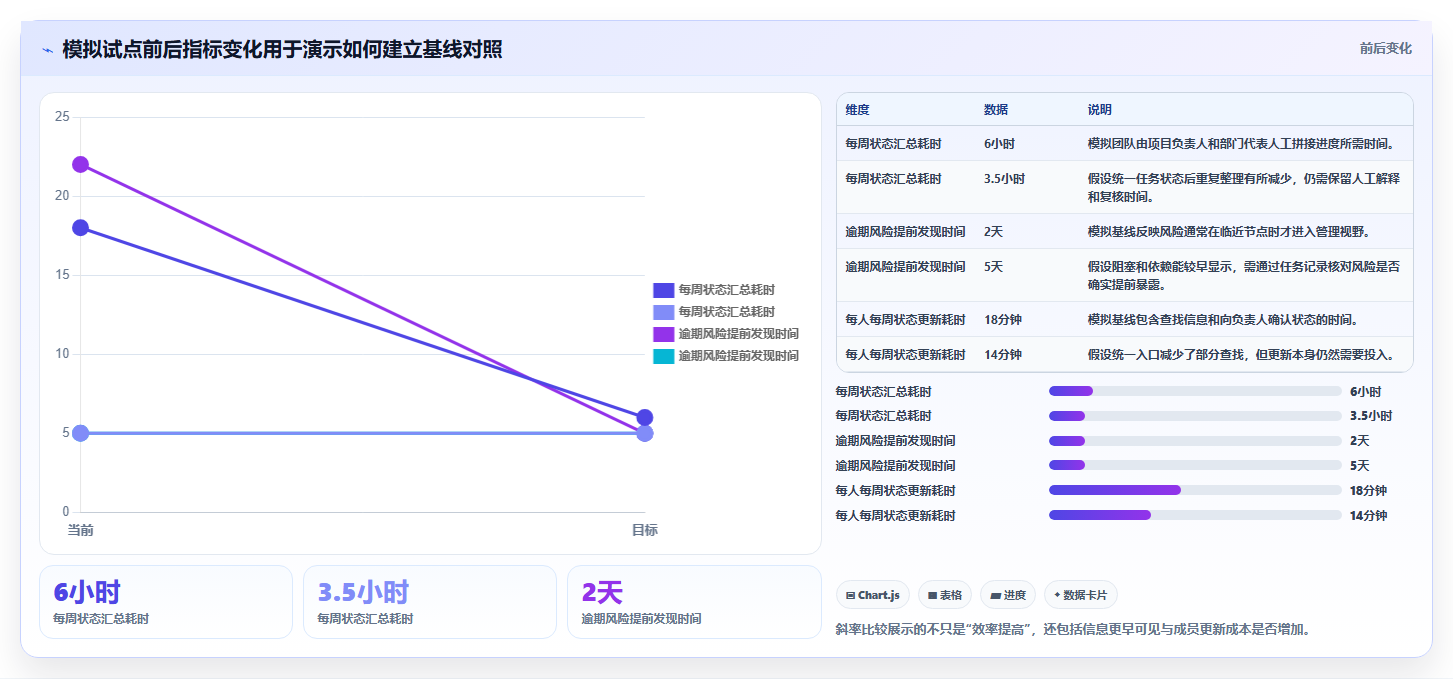The width and height of the screenshot is (1453, 679).
Task: Click the Chart.js chip icon
Action: coord(850,595)
